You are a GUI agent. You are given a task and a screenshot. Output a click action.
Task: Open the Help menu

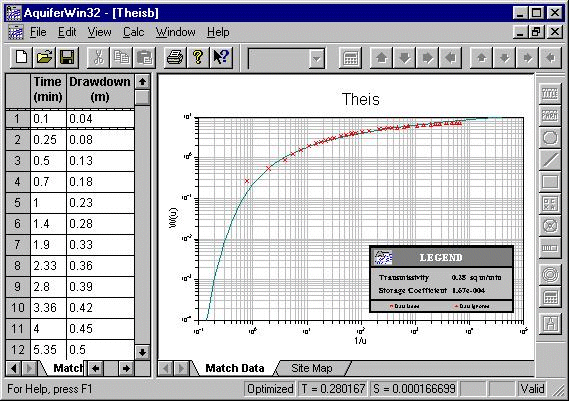[218, 32]
